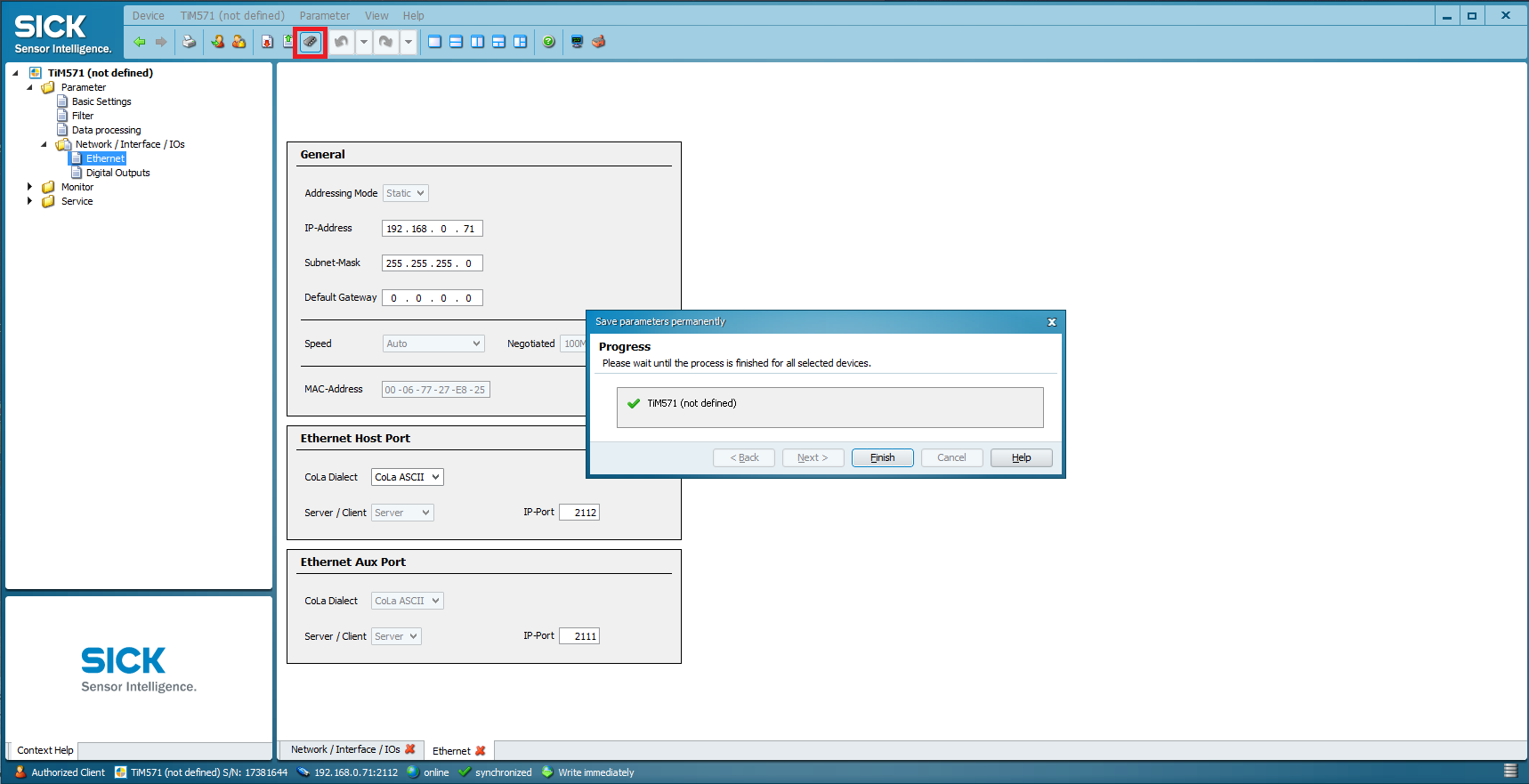The width and height of the screenshot is (1529, 784).
Task: Click the Help button in dialog
Action: (x=1021, y=457)
